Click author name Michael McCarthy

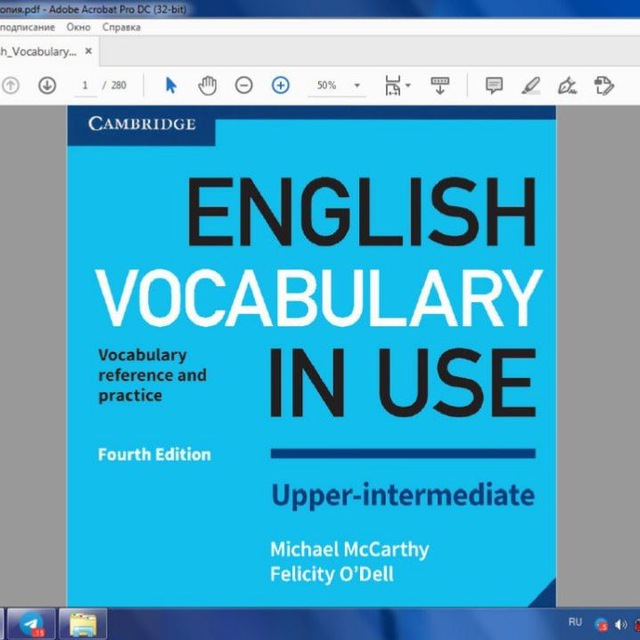350,550
